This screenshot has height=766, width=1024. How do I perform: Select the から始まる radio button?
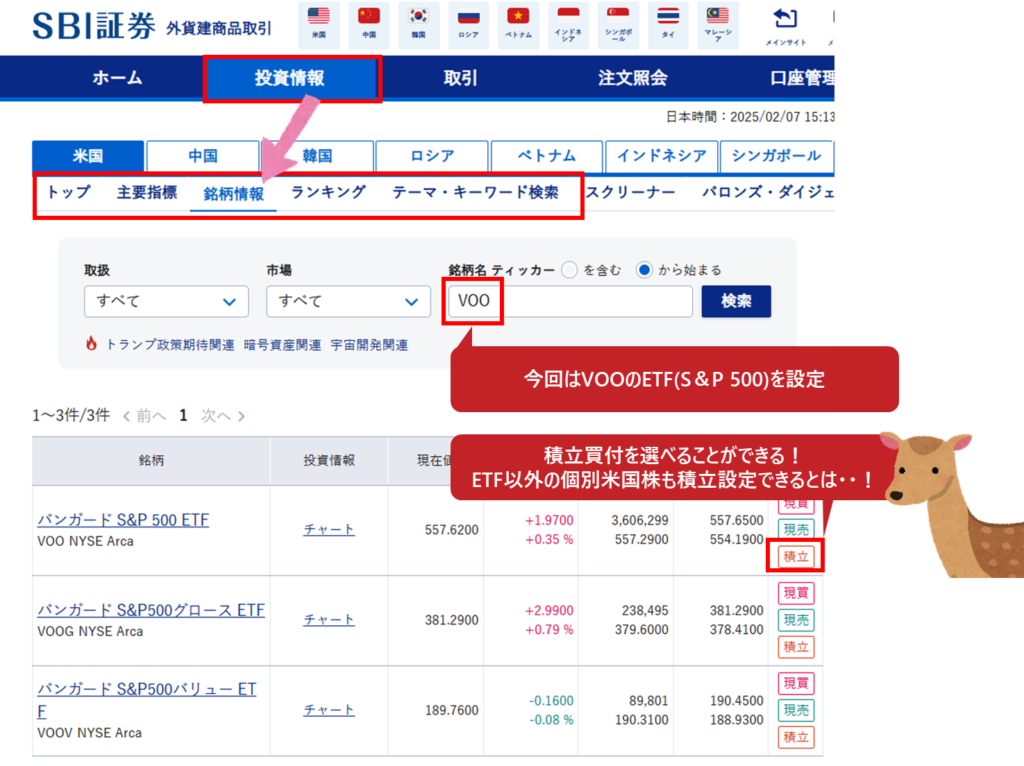click(644, 270)
